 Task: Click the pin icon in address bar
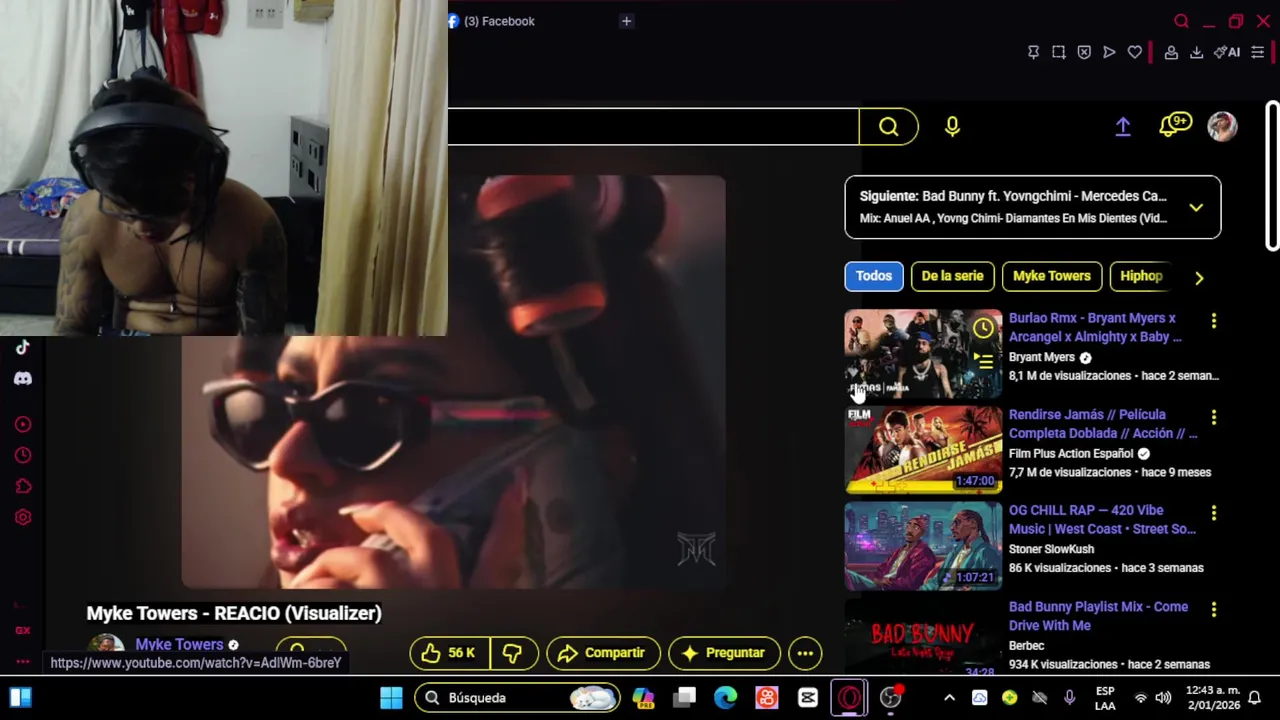click(1033, 52)
